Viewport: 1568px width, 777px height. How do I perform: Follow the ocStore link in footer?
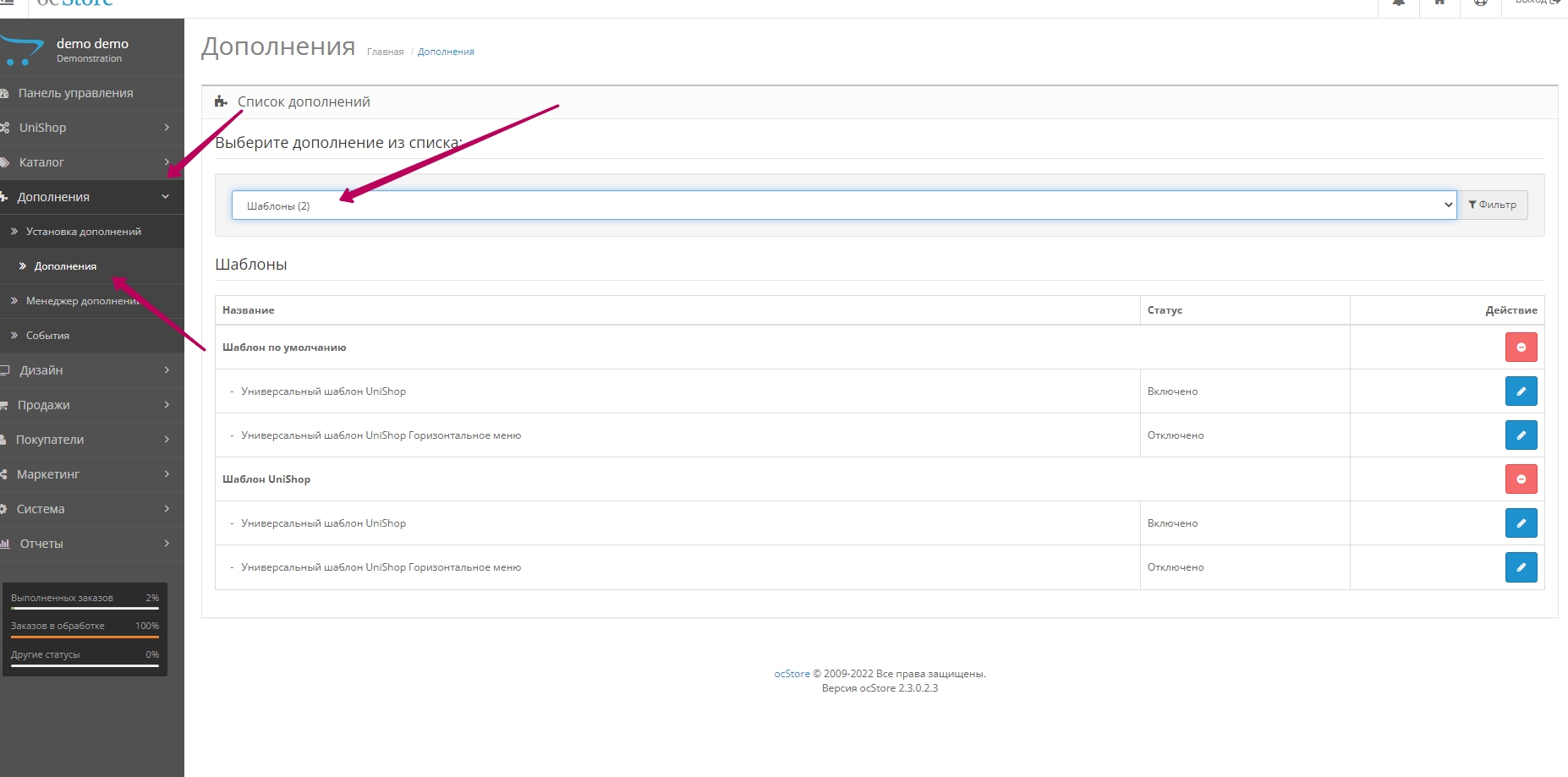[792, 674]
